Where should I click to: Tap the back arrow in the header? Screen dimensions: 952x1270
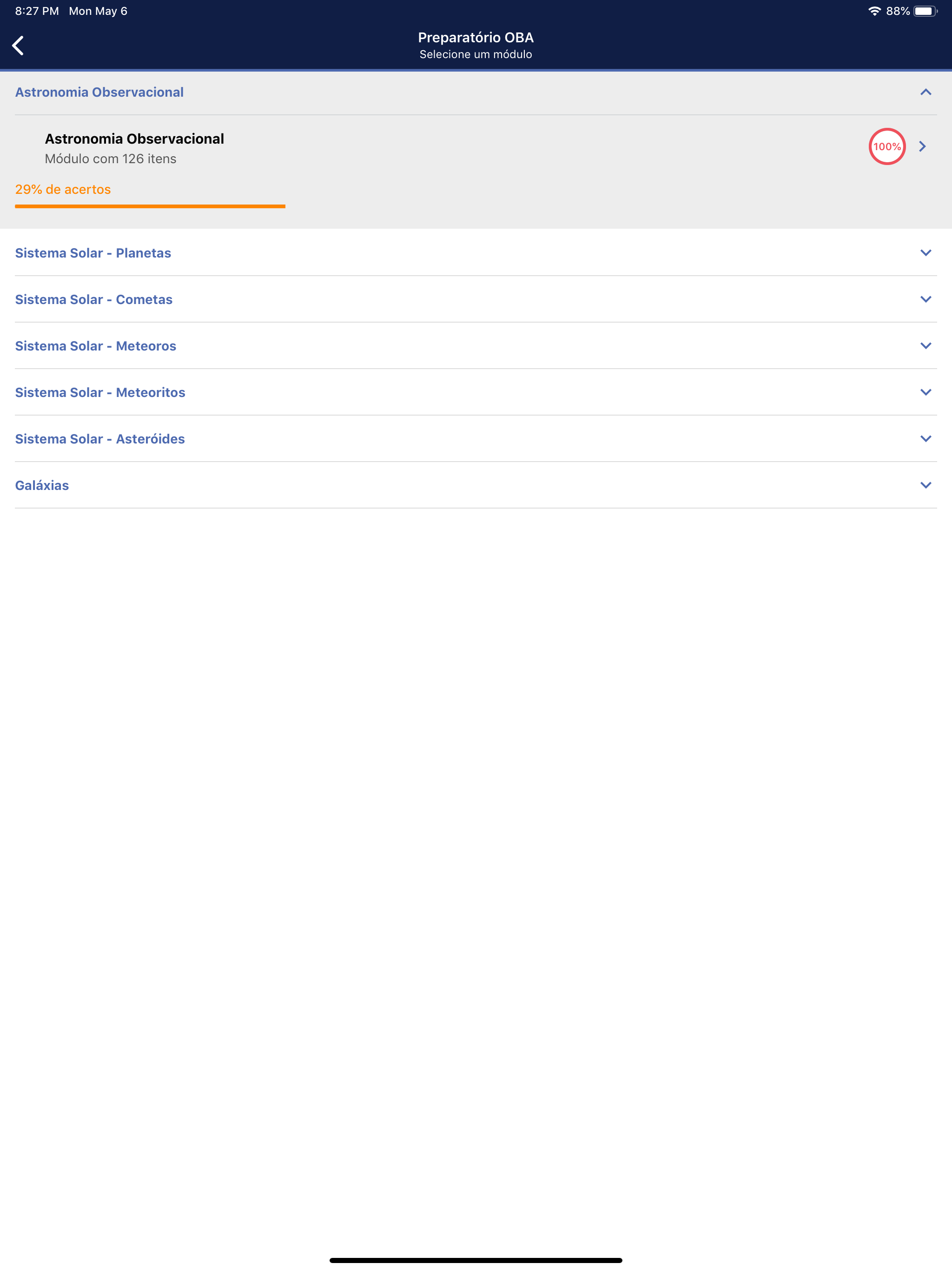pyautogui.click(x=19, y=46)
